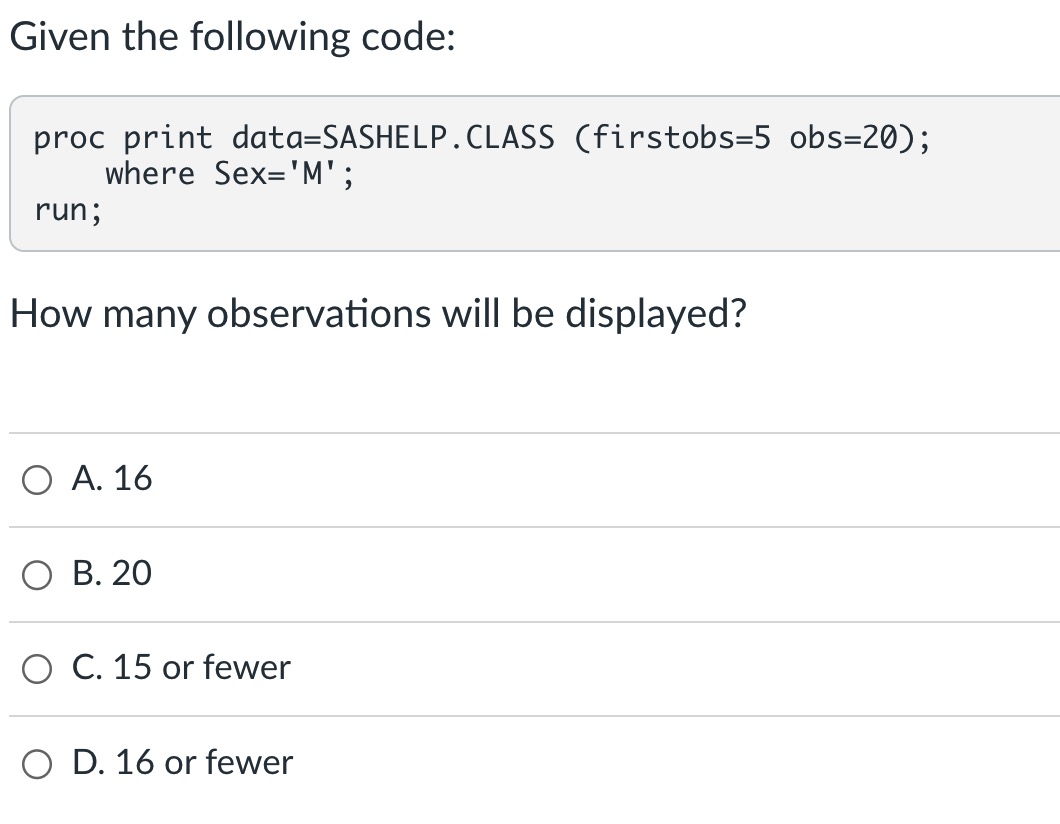Viewport: 1060px width, 824px height.
Task: Click the word "displayed?" in the question
Action: click(x=656, y=315)
